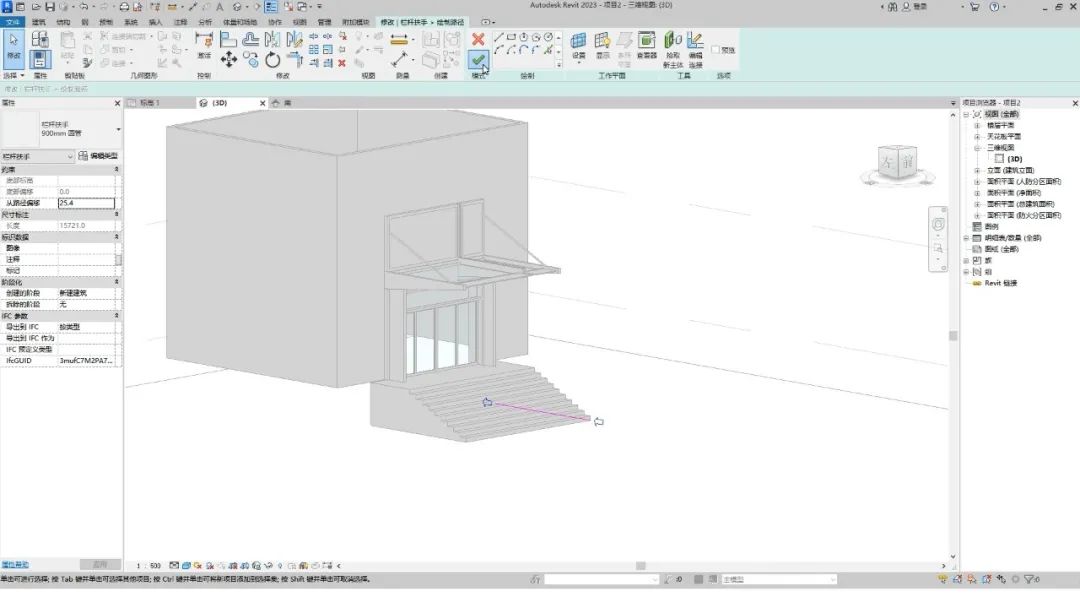The height and width of the screenshot is (608, 1080).
Task: Click the green checkmark Finish Edit Mode button
Action: click(x=478, y=60)
